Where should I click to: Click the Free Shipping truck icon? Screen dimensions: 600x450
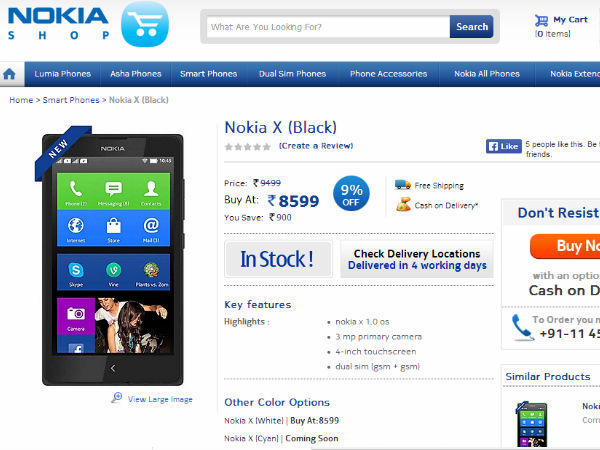[x=403, y=185]
